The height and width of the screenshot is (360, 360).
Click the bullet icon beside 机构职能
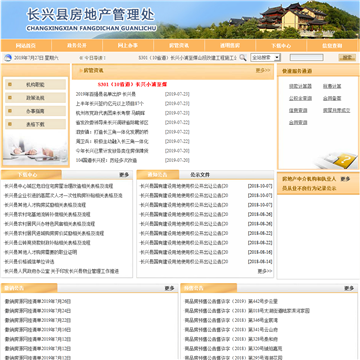point(10,85)
